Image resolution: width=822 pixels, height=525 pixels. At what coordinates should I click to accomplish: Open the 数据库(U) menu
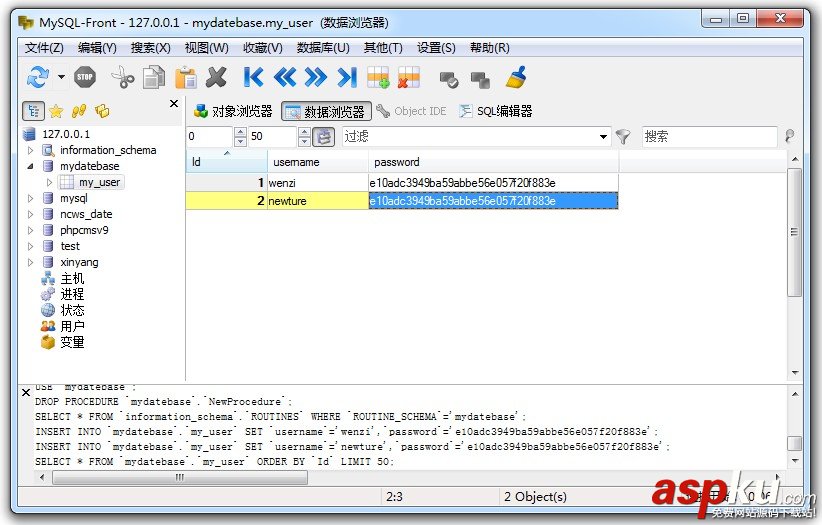click(323, 48)
